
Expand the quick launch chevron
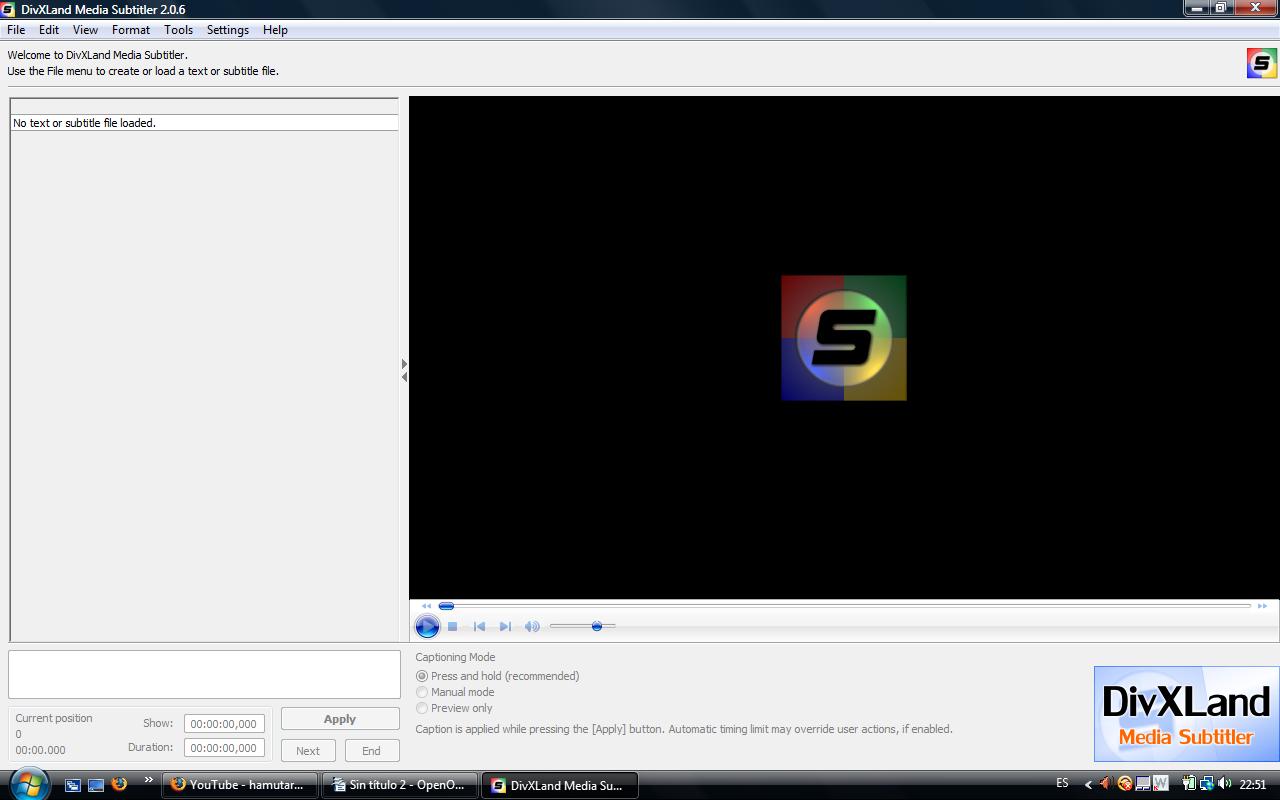pos(149,780)
